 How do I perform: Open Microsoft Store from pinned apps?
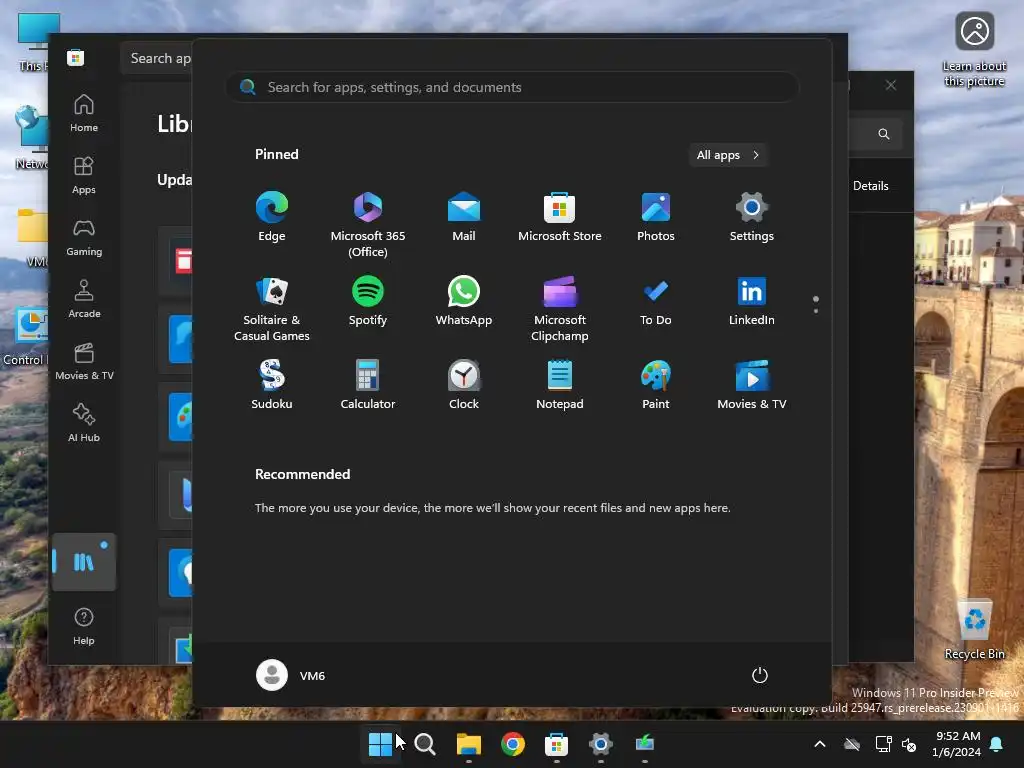(560, 217)
